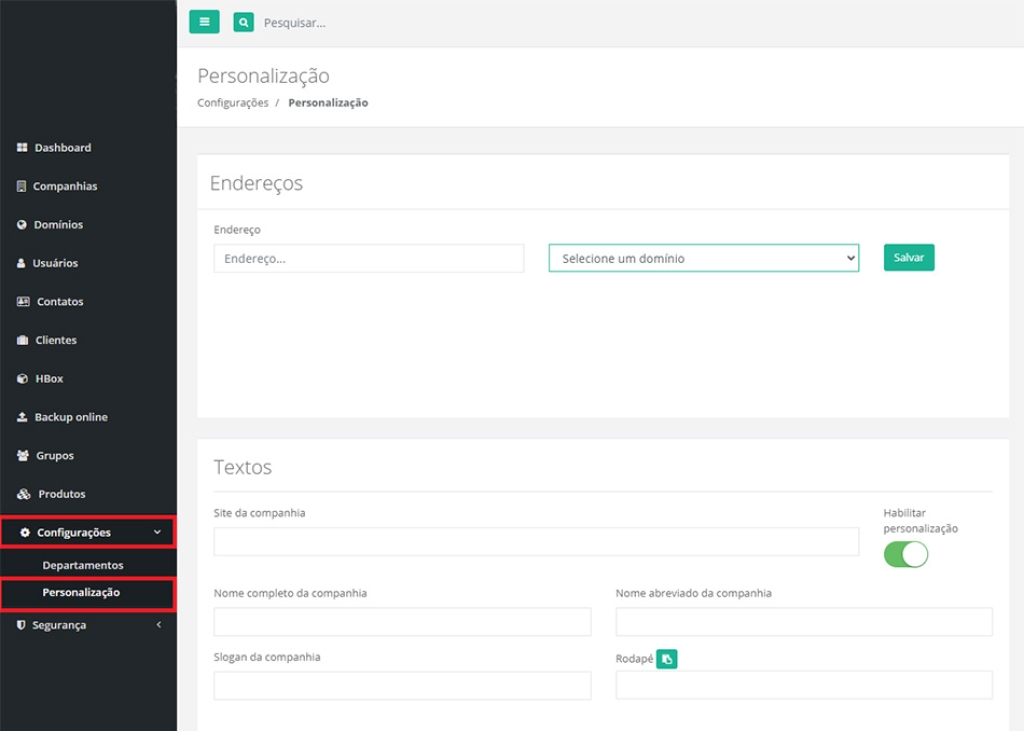The width and height of the screenshot is (1024, 731).
Task: Toggle the sidebar with the hamburger button
Action: tap(204, 22)
